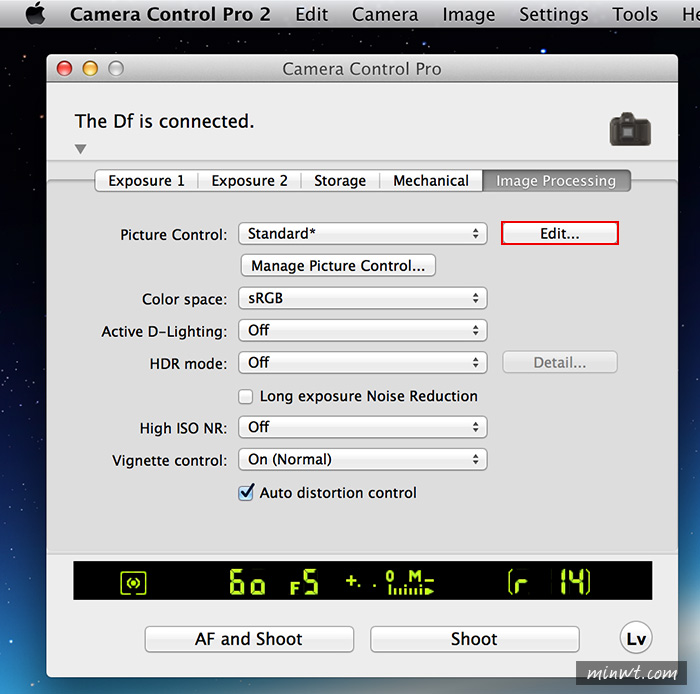Click 'The Df is connected.' status text
The height and width of the screenshot is (694, 700).
pyautogui.click(x=164, y=121)
